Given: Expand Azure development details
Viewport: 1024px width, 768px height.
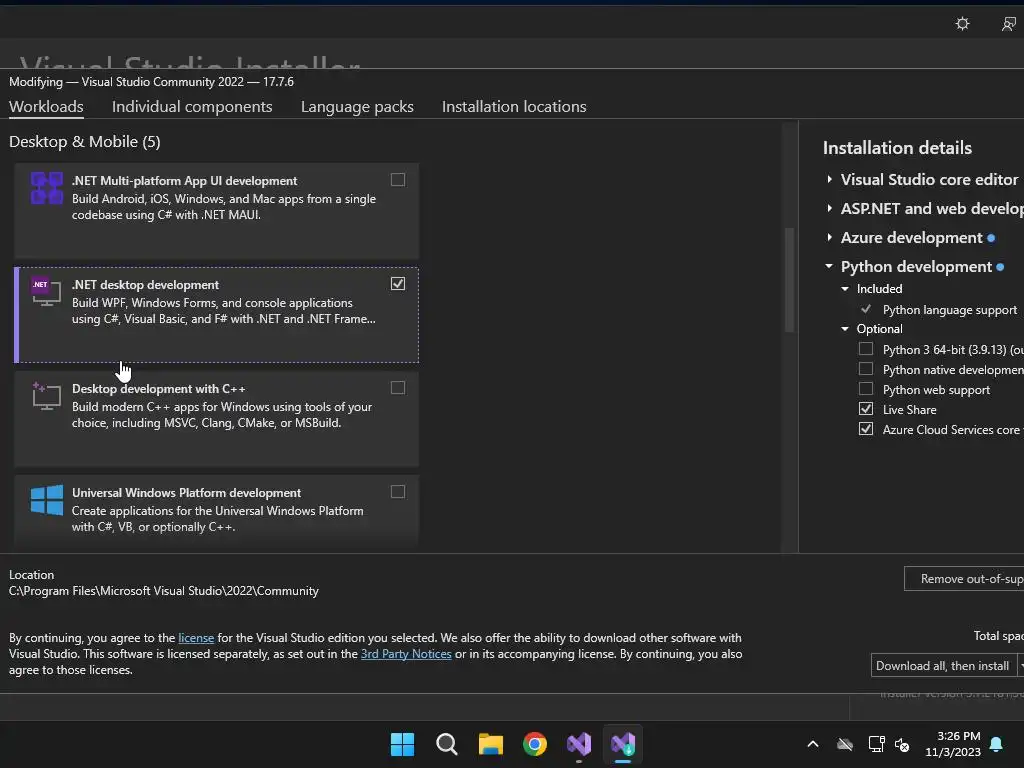Looking at the screenshot, I should (x=829, y=237).
